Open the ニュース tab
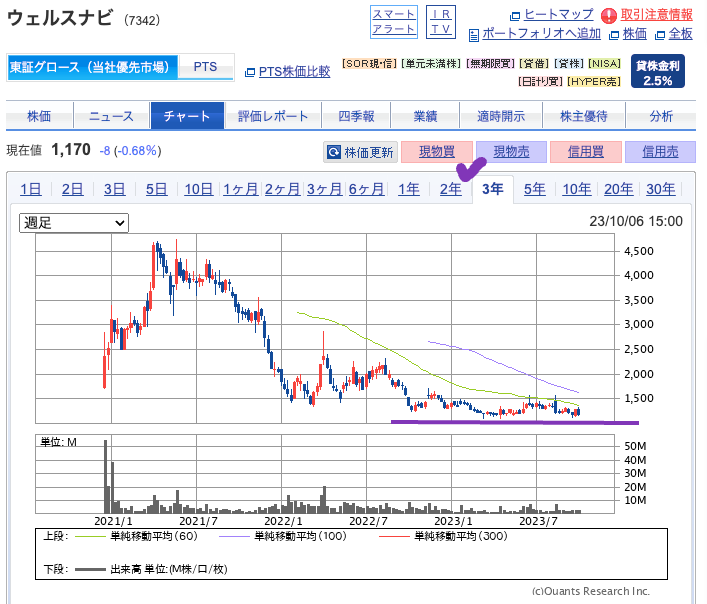Screen dimensions: 707x604 [x=111, y=116]
